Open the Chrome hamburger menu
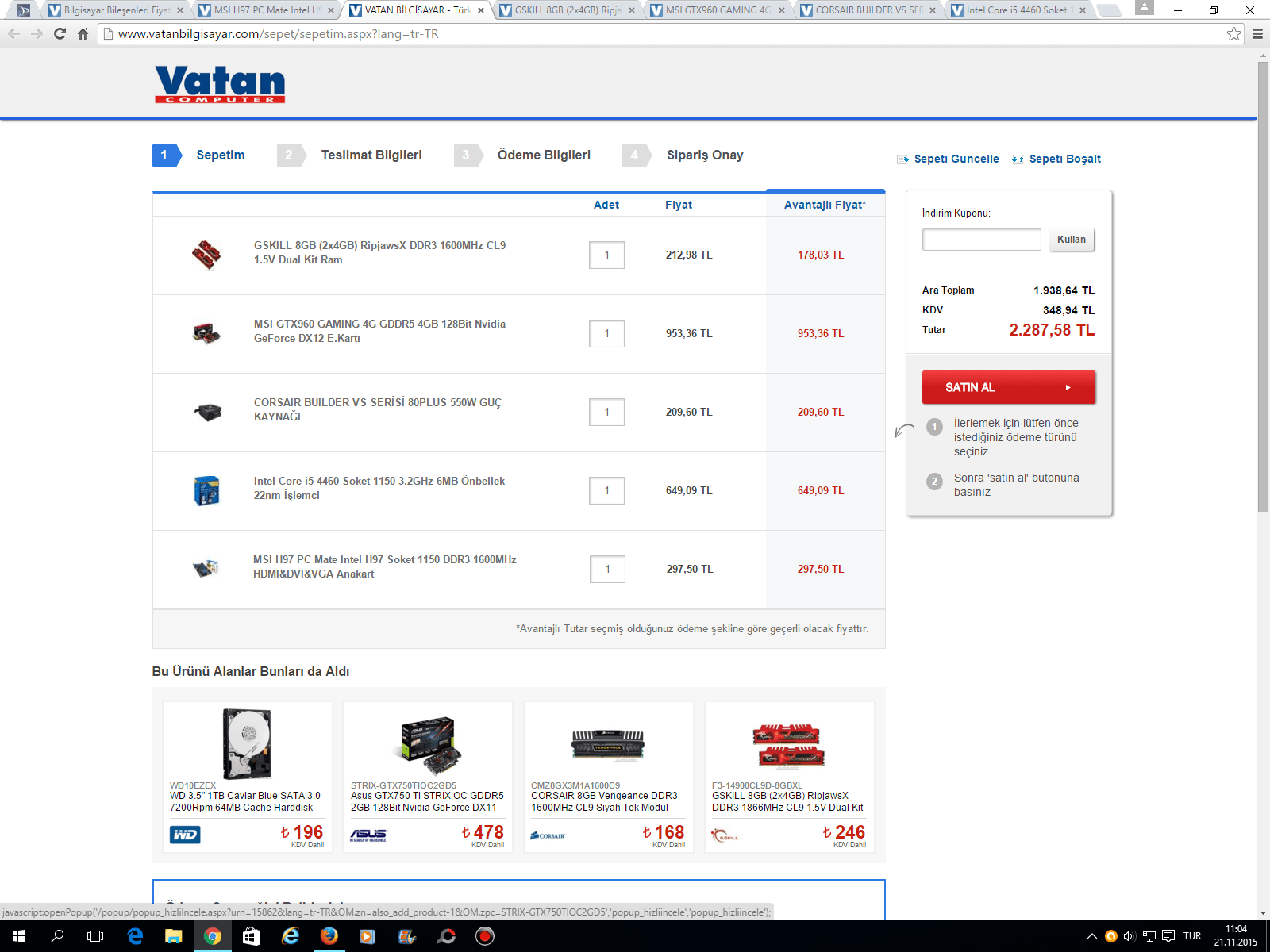Image resolution: width=1270 pixels, height=952 pixels. pos(1257,34)
